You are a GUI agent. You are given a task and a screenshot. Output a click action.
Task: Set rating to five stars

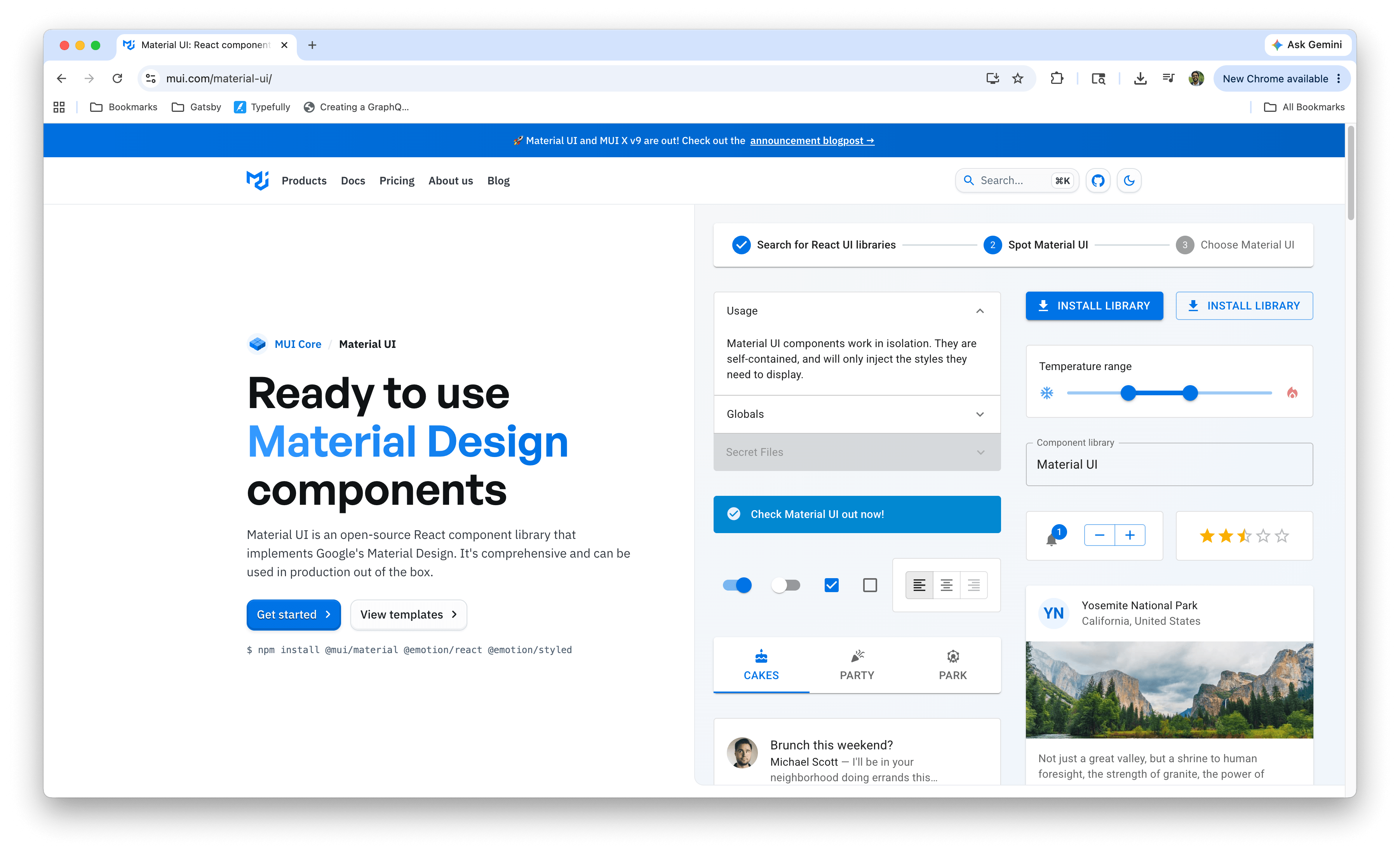[1282, 536]
